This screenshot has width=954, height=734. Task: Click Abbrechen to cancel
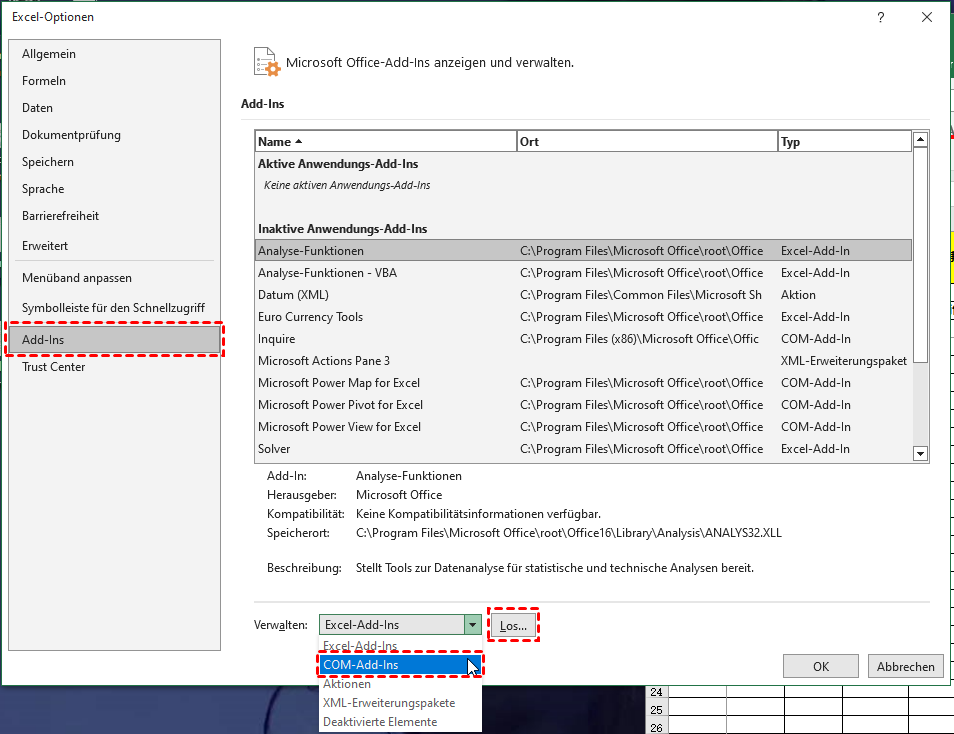[906, 667]
